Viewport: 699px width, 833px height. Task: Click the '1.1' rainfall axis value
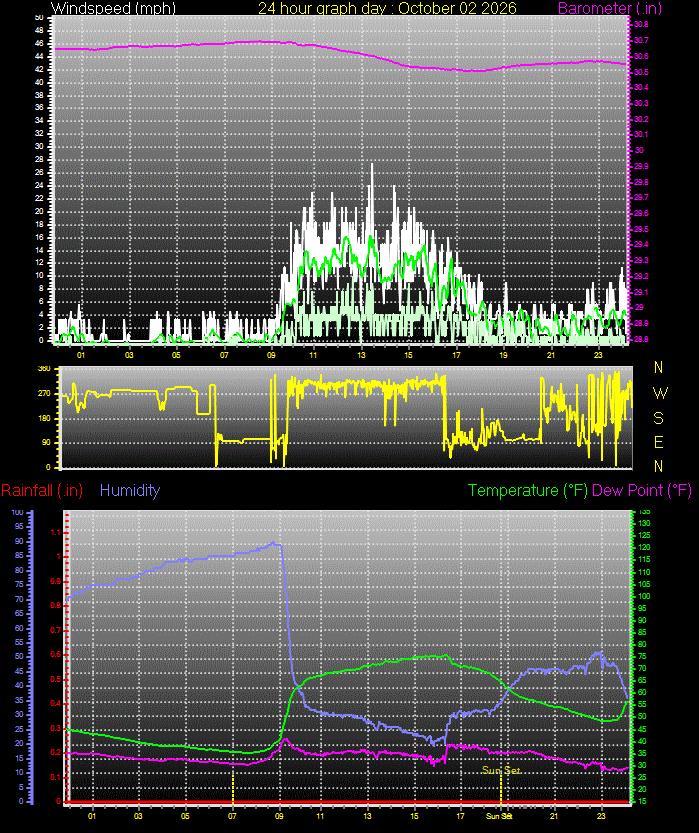56,532
